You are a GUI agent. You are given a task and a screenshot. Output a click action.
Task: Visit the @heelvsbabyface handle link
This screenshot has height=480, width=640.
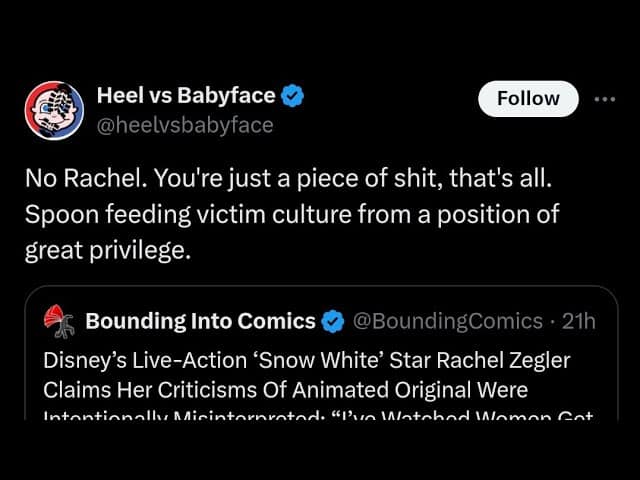[x=185, y=125]
